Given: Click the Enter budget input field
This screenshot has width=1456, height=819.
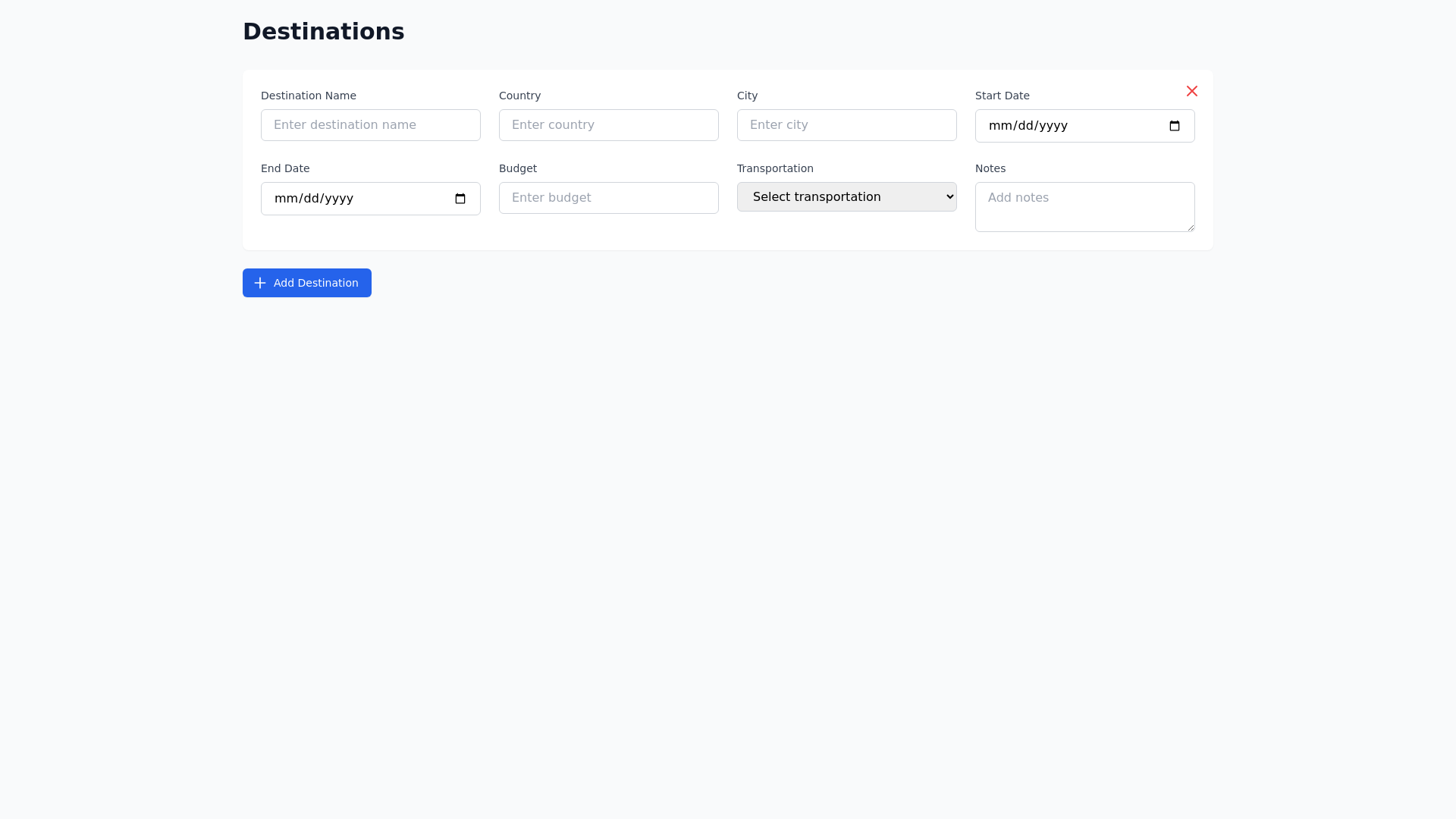Looking at the screenshot, I should coord(608,197).
